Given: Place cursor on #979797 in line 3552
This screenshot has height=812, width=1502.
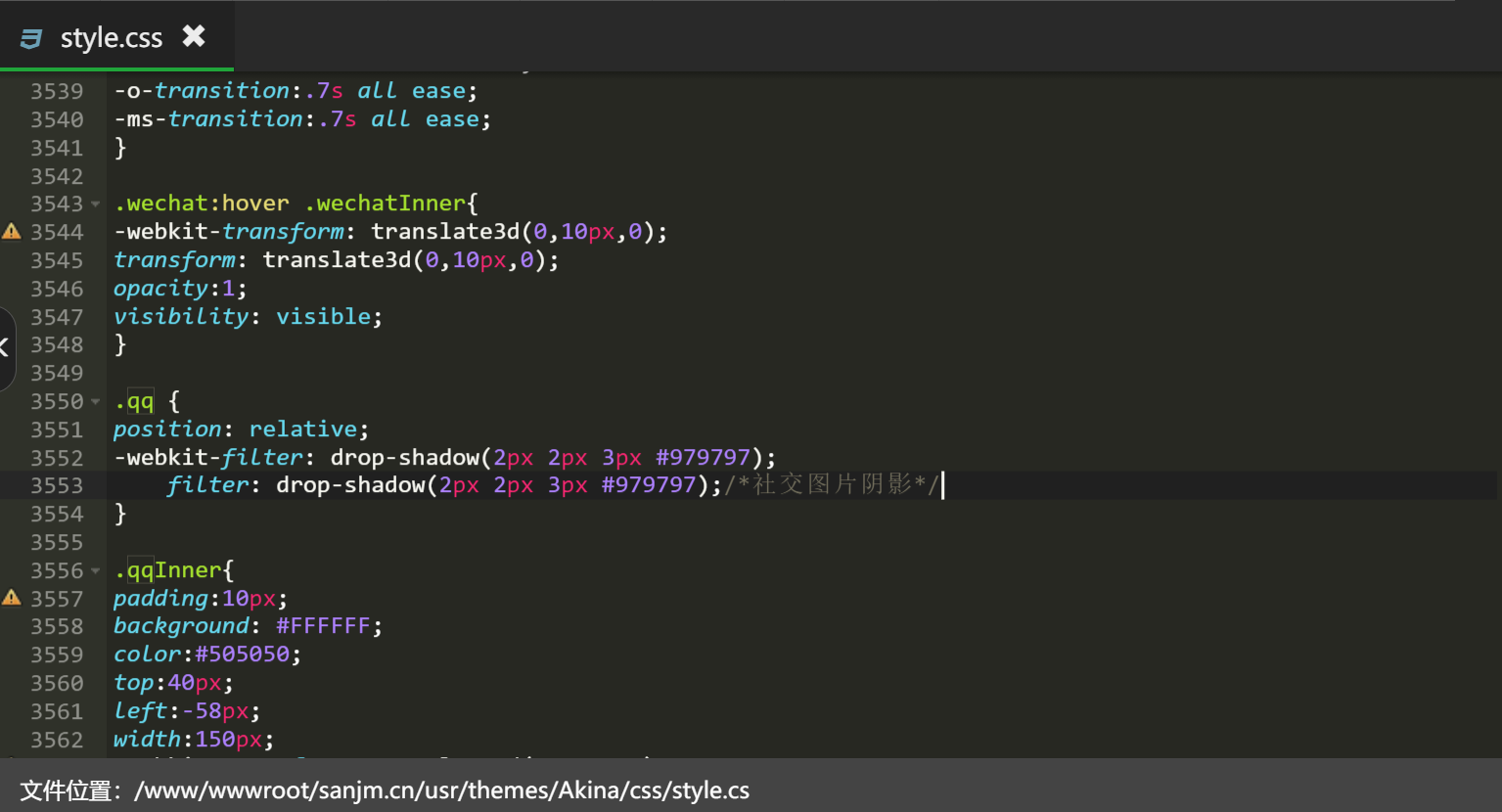Looking at the screenshot, I should coord(703,458).
